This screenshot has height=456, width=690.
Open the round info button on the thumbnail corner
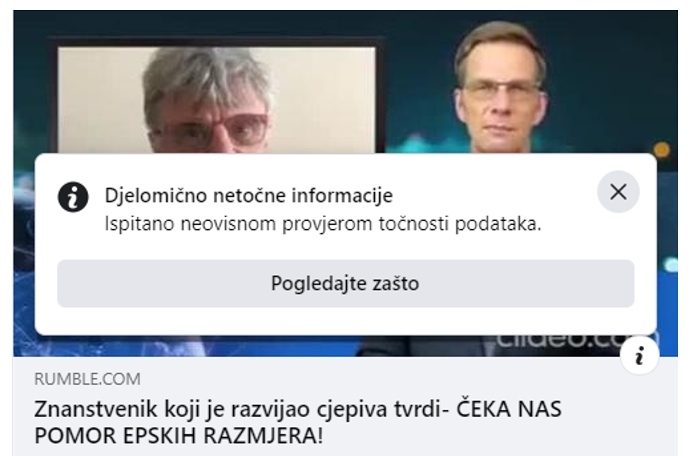tap(639, 355)
